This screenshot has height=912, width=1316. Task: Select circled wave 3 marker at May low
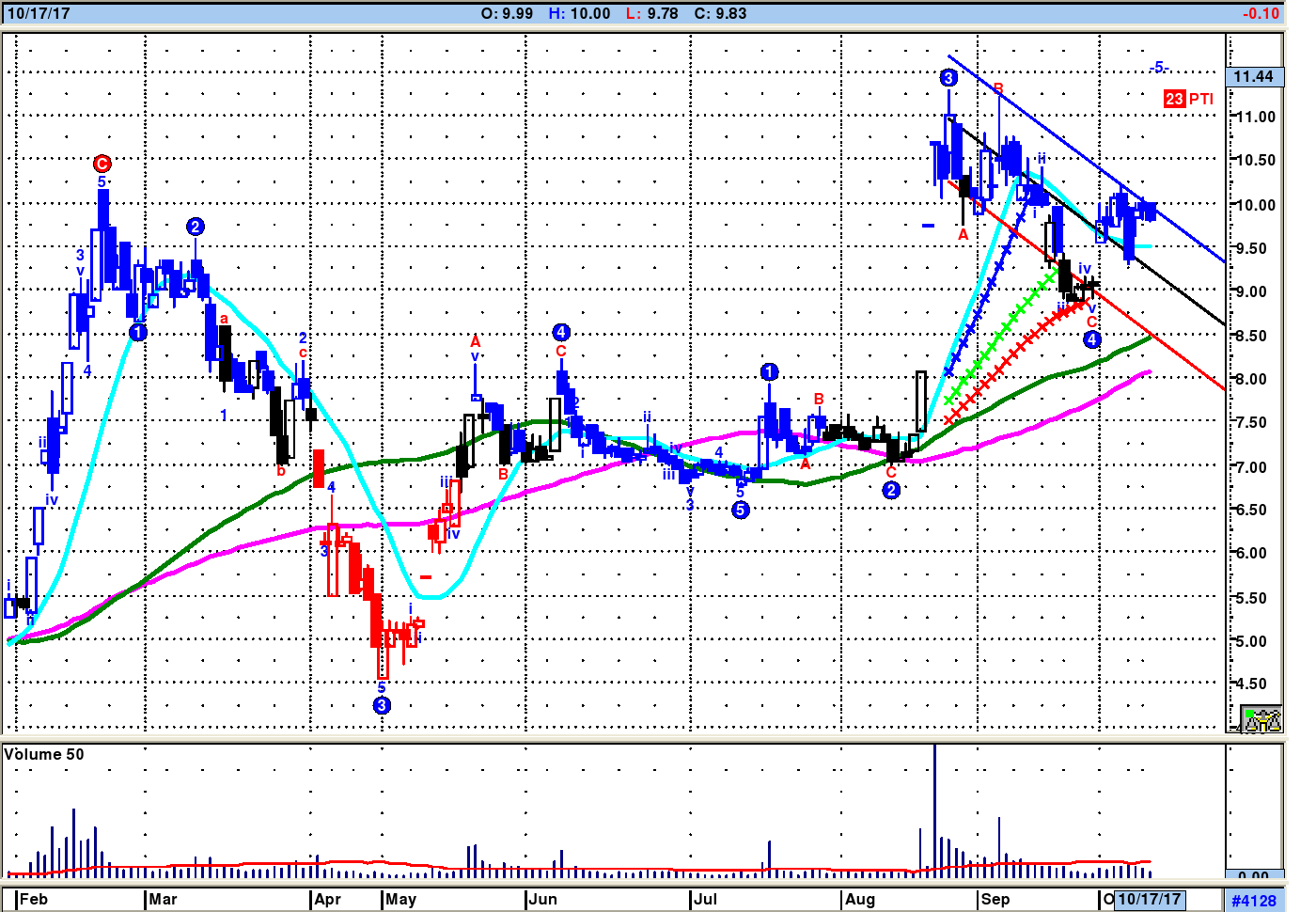point(382,705)
